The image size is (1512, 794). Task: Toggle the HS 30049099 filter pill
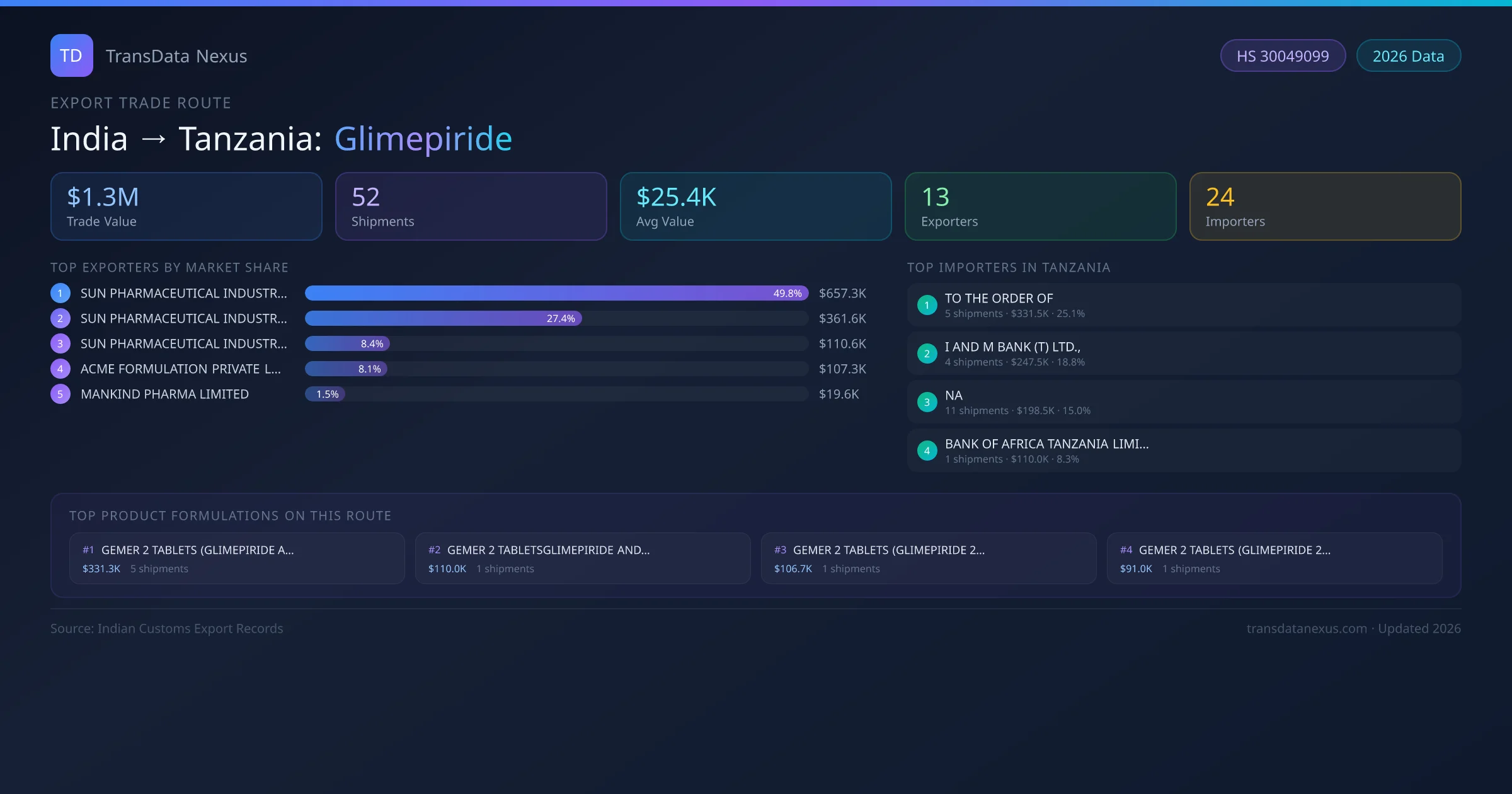1283,55
